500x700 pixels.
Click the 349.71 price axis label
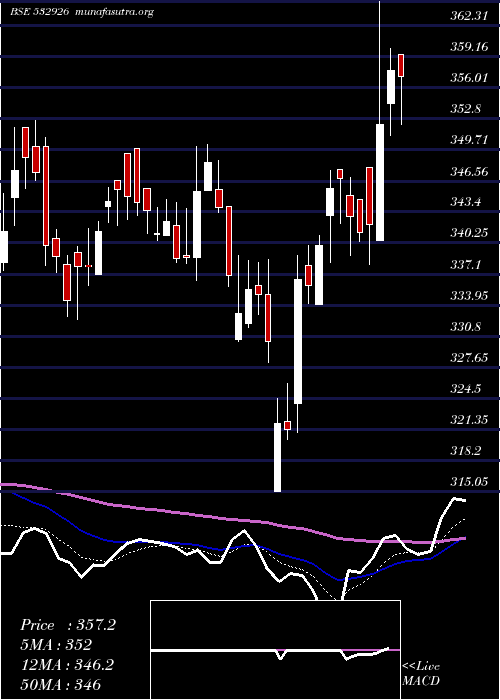(468, 140)
